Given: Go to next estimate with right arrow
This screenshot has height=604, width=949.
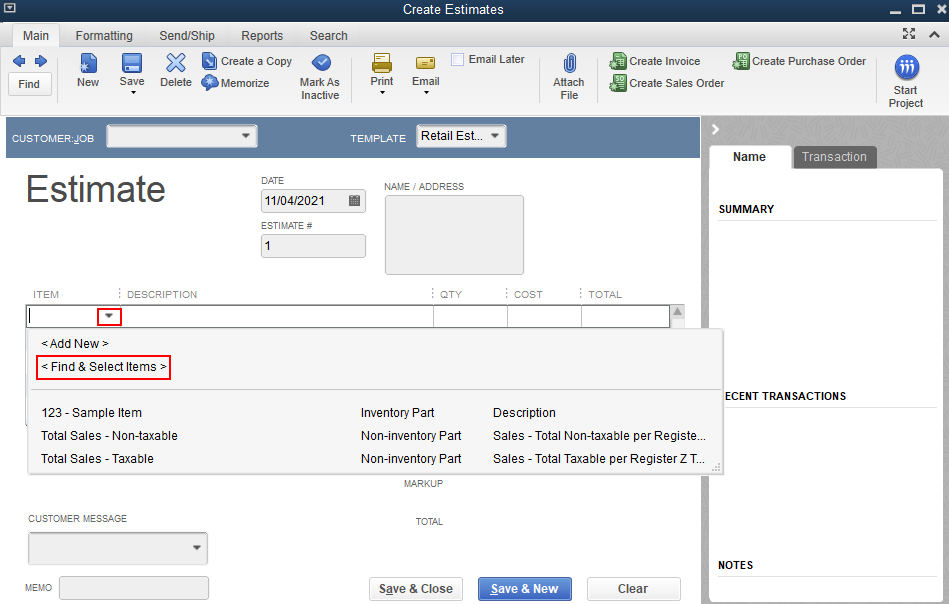Looking at the screenshot, I should 41,61.
